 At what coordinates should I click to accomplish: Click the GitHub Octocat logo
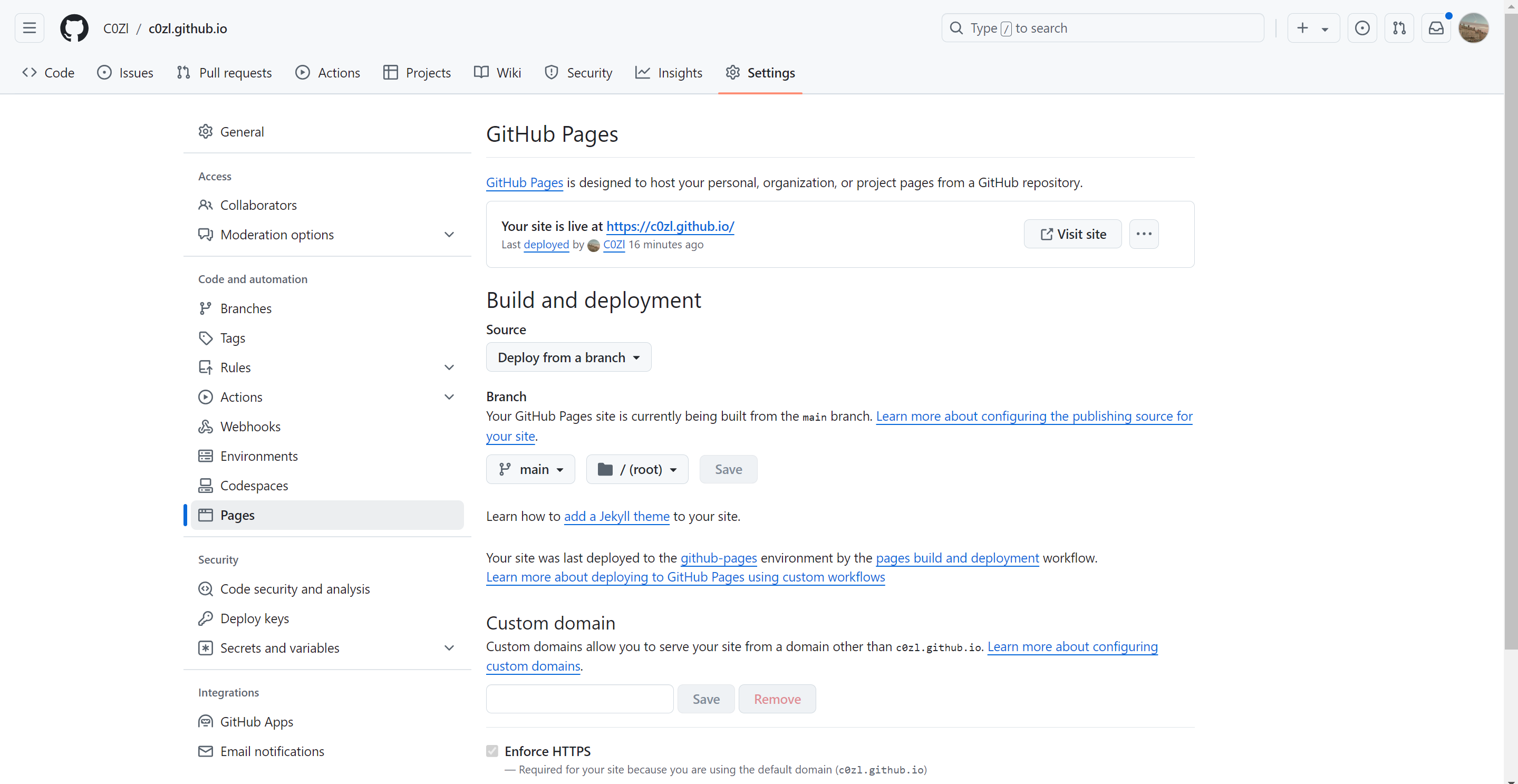point(74,28)
